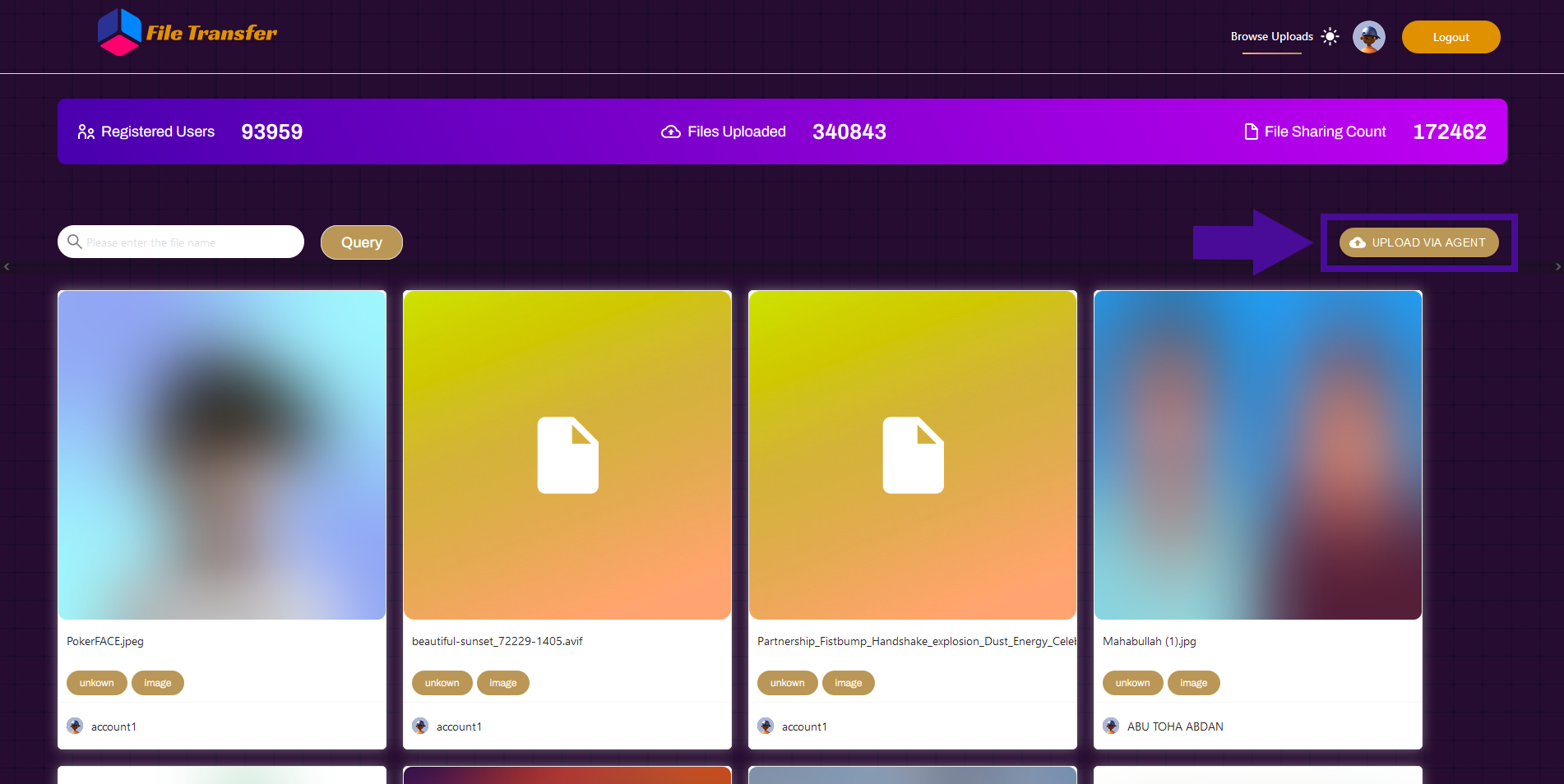The image size is (1564, 784).
Task: Click the File Transfer cube logo
Action: (119, 33)
